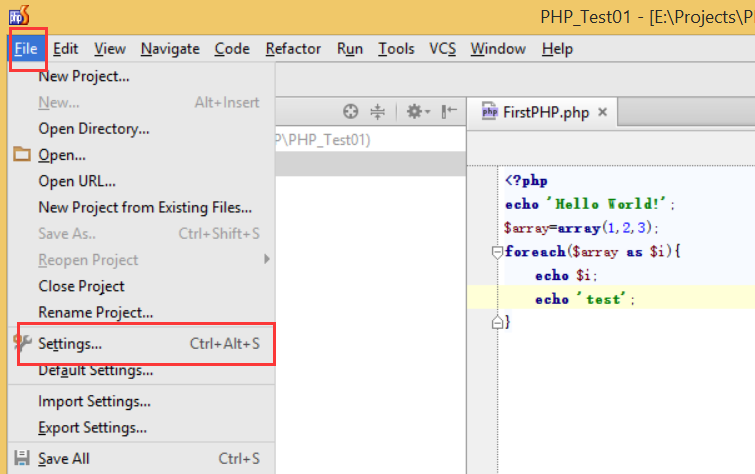Image resolution: width=755 pixels, height=474 pixels.
Task: Switch to the FirstPHP.php tab
Action: (546, 112)
